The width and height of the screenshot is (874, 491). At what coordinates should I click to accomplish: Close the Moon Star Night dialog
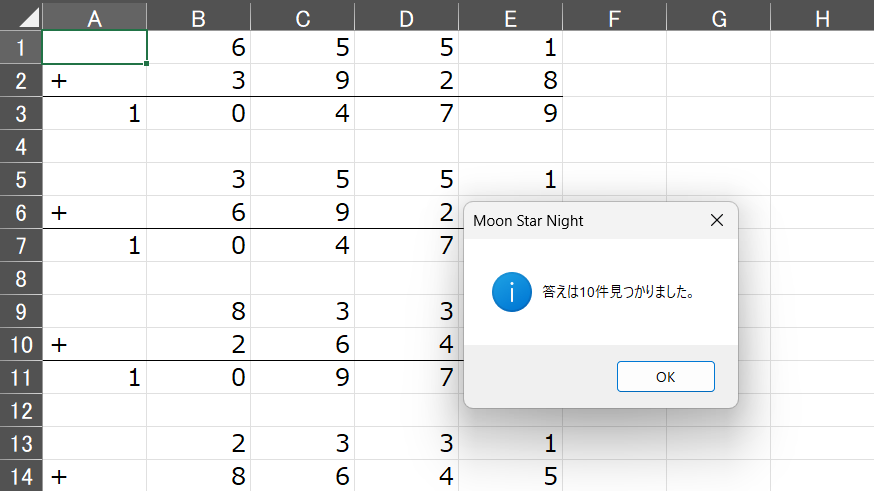tap(717, 221)
